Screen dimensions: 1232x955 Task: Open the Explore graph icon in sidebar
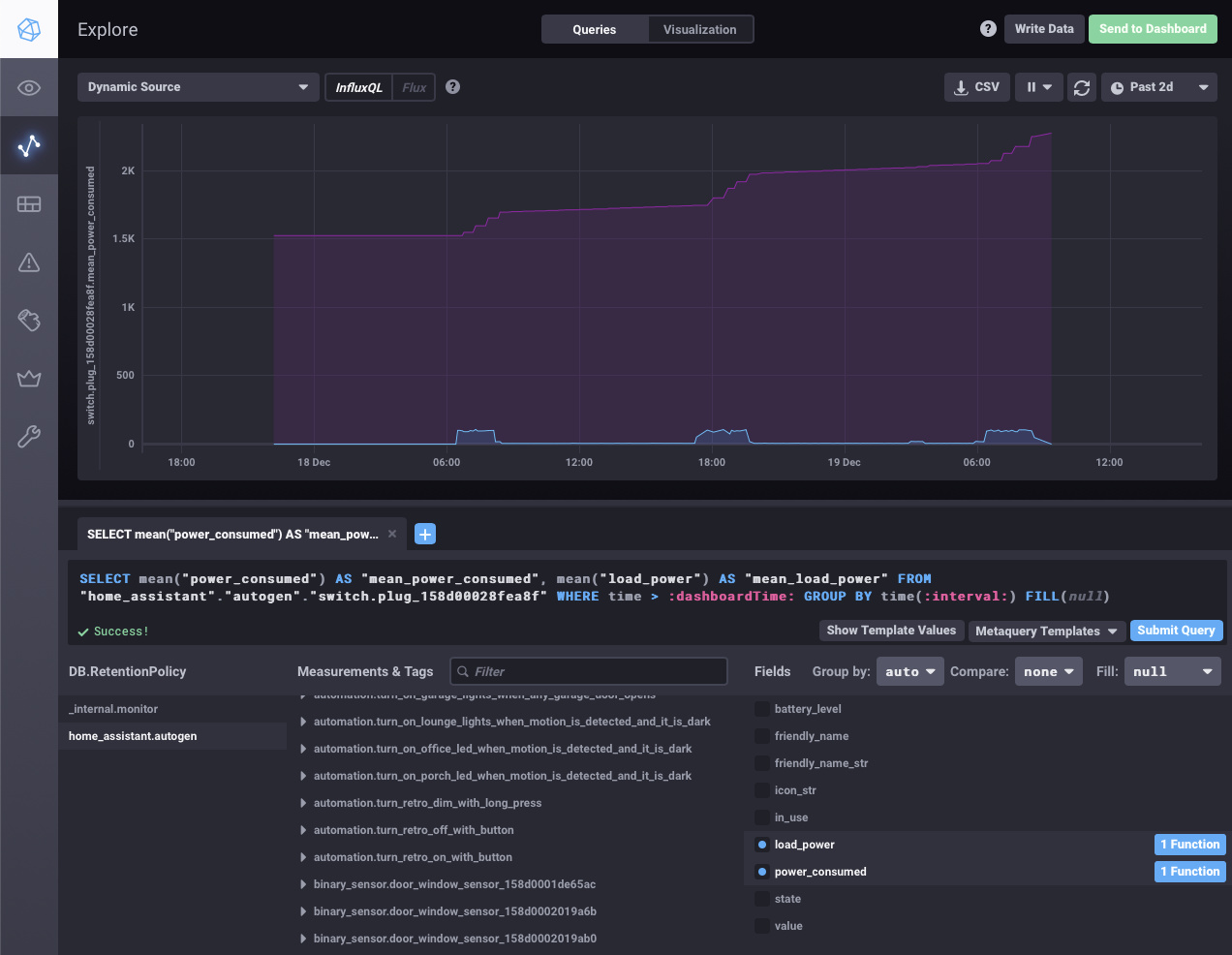(x=29, y=145)
